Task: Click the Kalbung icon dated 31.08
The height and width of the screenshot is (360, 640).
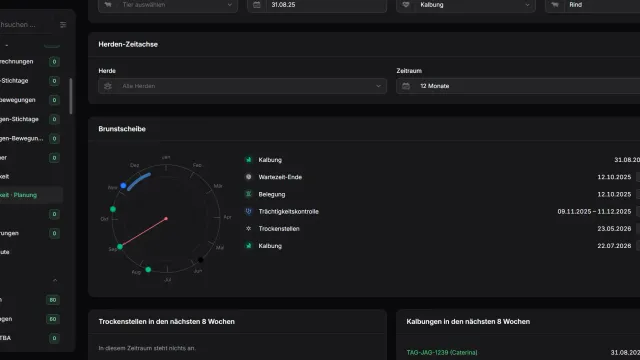Action: [249, 160]
